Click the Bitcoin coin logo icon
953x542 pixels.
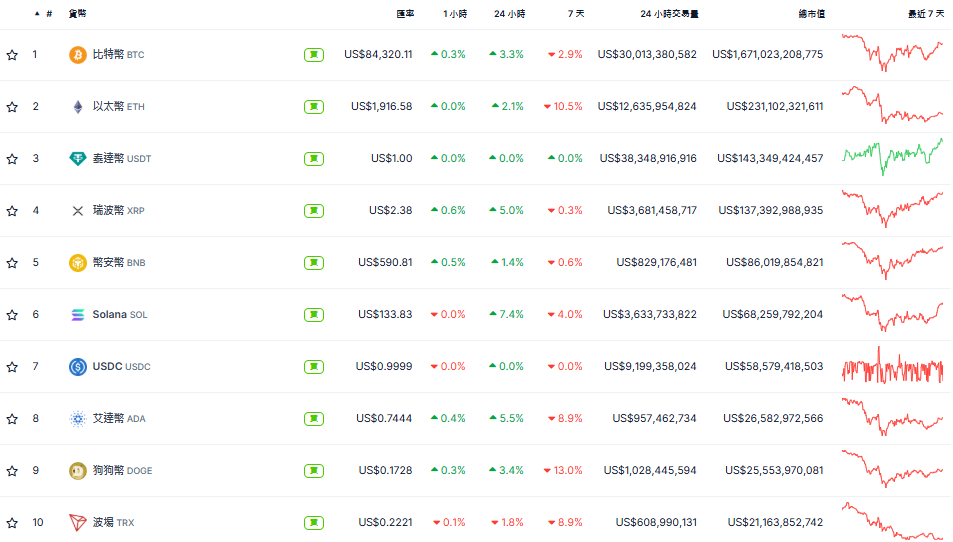click(77, 55)
